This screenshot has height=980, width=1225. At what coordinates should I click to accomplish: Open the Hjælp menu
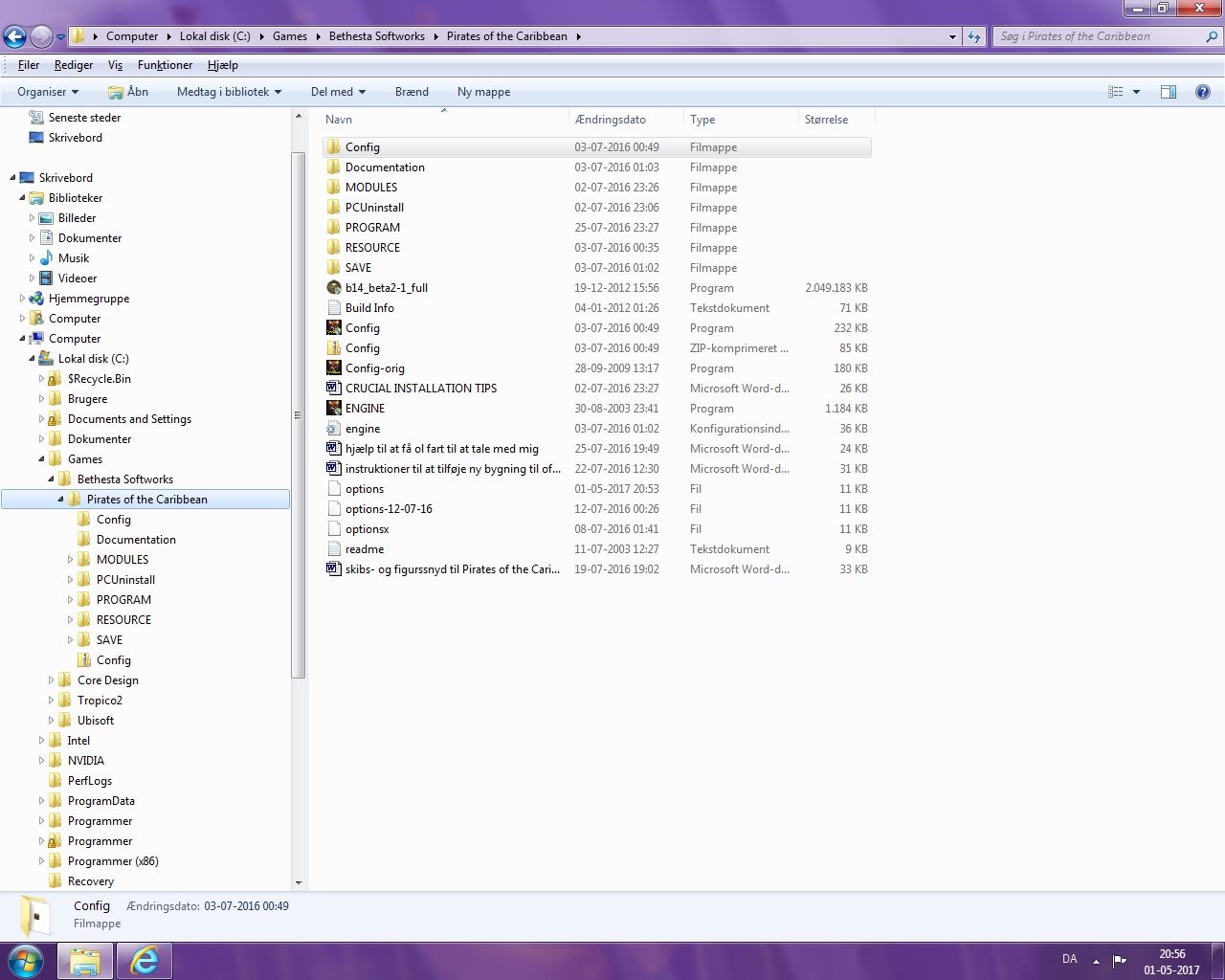point(223,65)
